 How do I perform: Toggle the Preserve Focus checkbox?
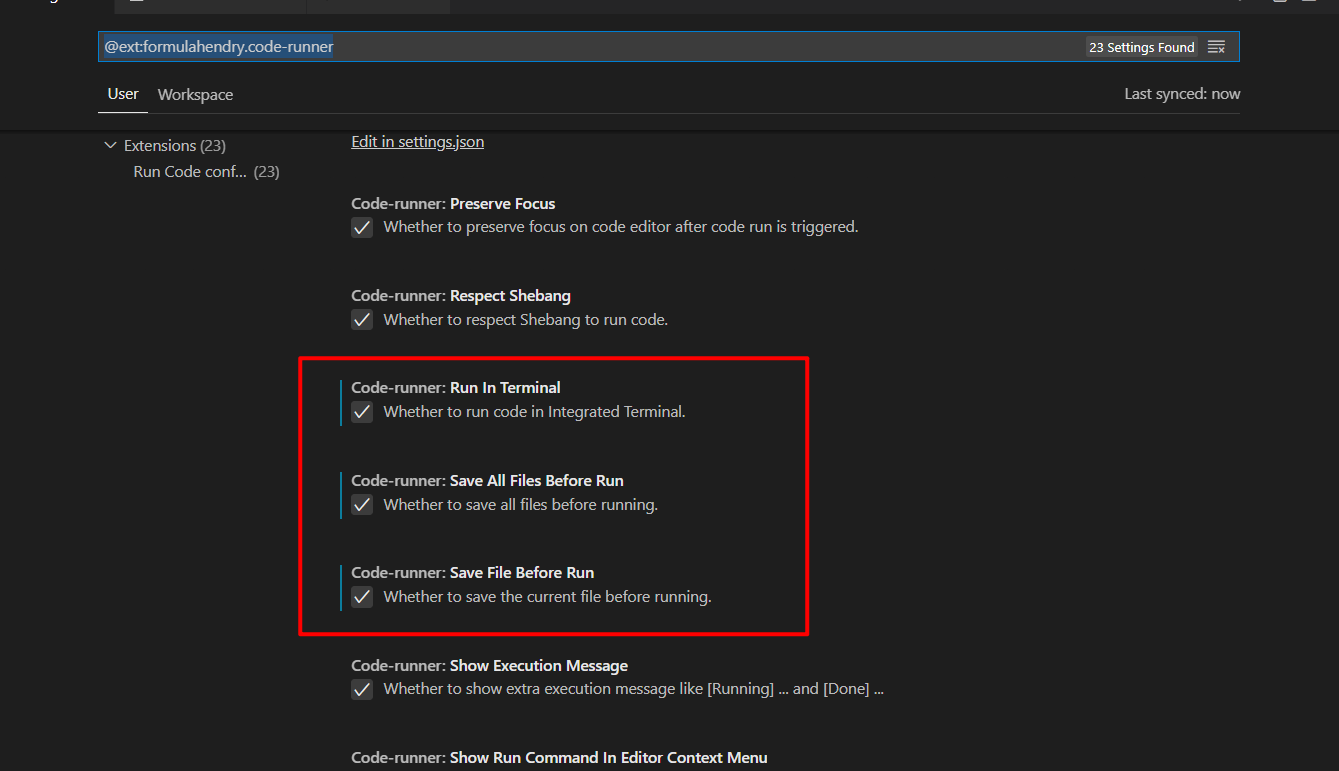point(362,227)
